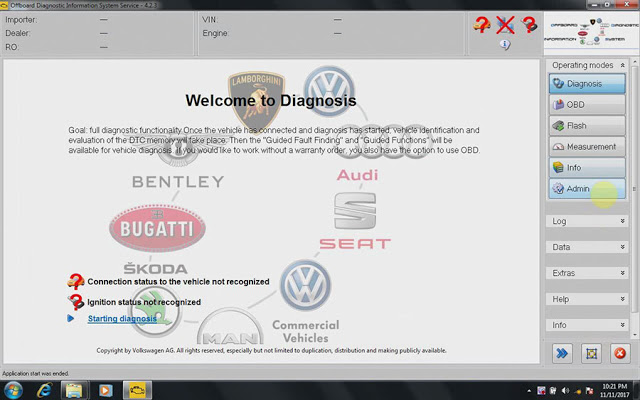Click the volume speaker tray icon
The image size is (640, 400).
[x=566, y=391]
